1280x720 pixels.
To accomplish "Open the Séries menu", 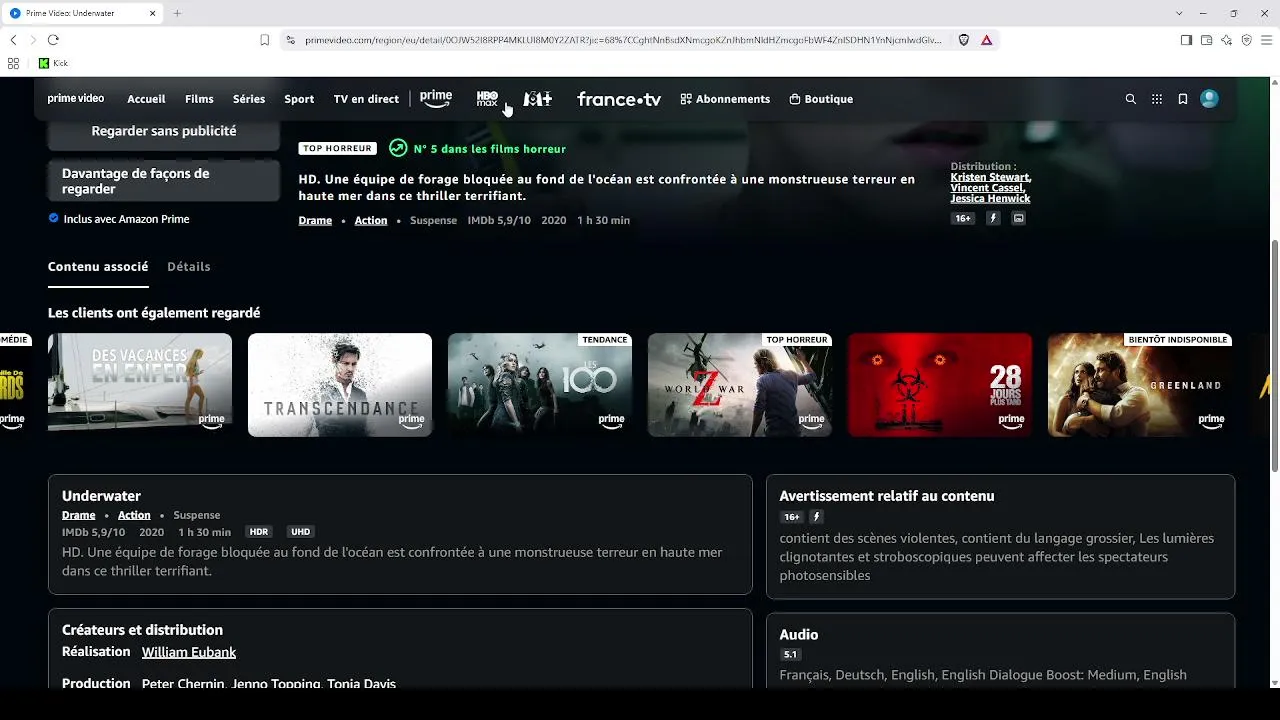I will click(249, 99).
